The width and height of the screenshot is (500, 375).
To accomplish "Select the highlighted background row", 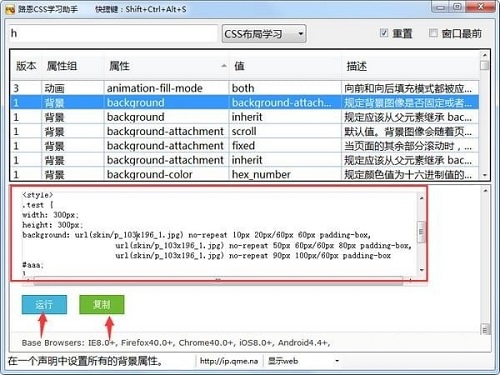I will pos(245,102).
